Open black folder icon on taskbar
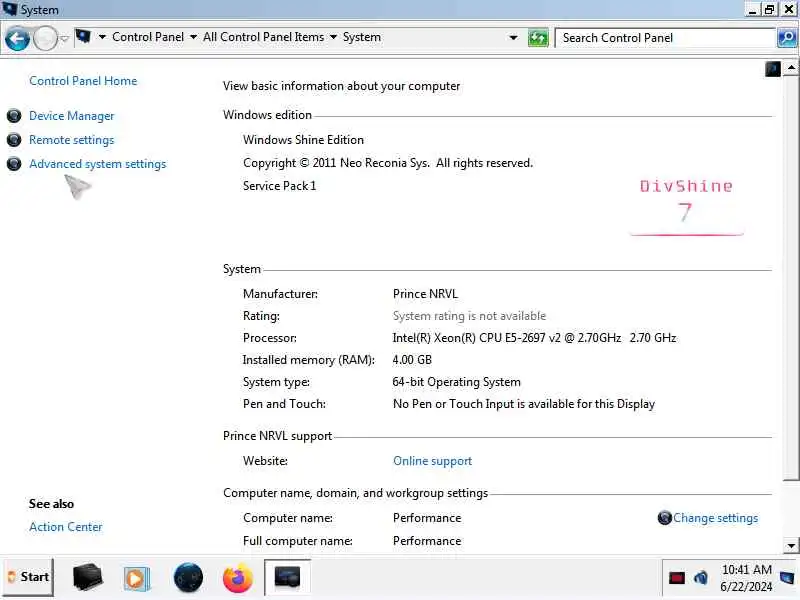The height and width of the screenshot is (600, 800). (88, 578)
